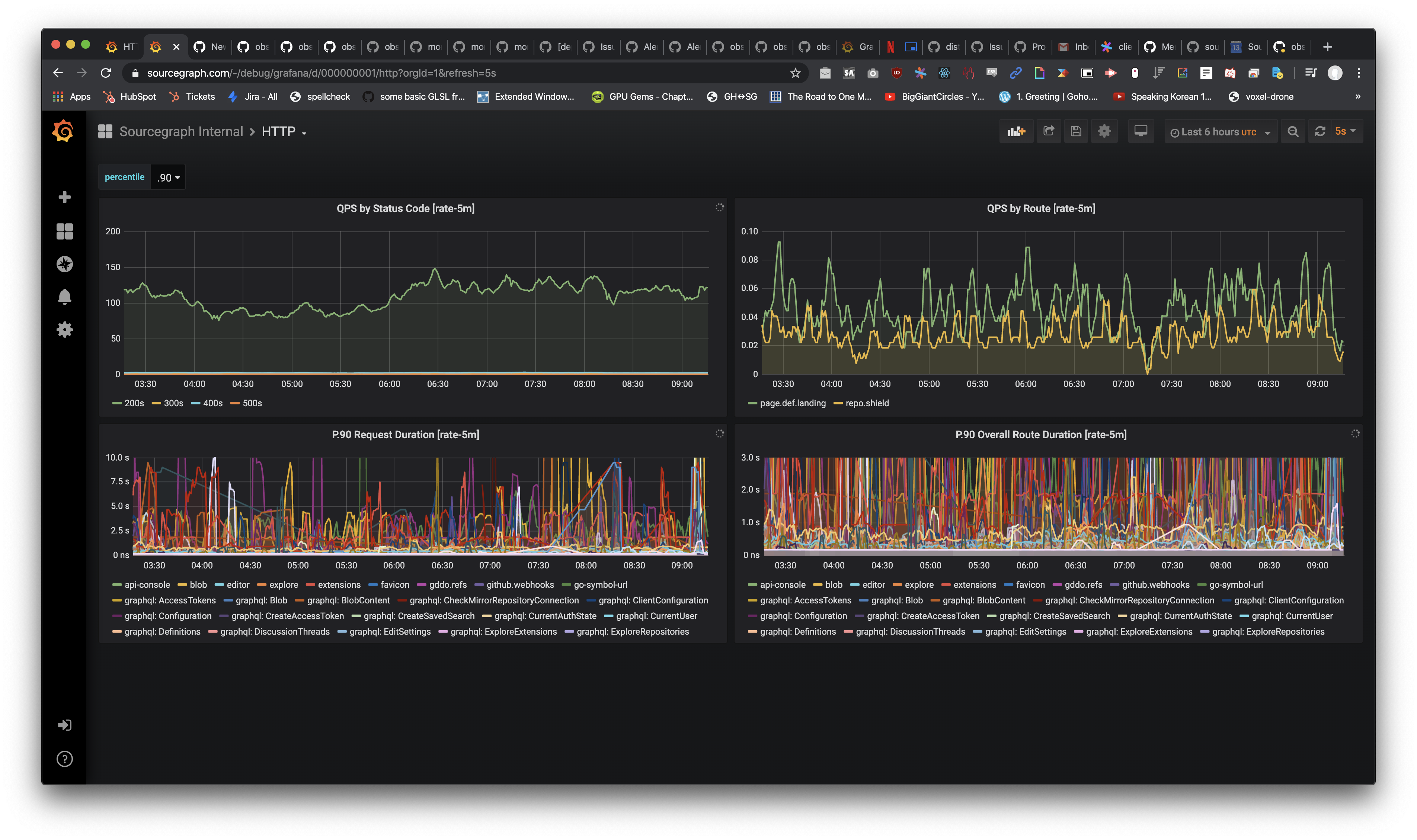Click the green 200s color swatch
Viewport: 1417px width, 840px height.
pos(116,403)
